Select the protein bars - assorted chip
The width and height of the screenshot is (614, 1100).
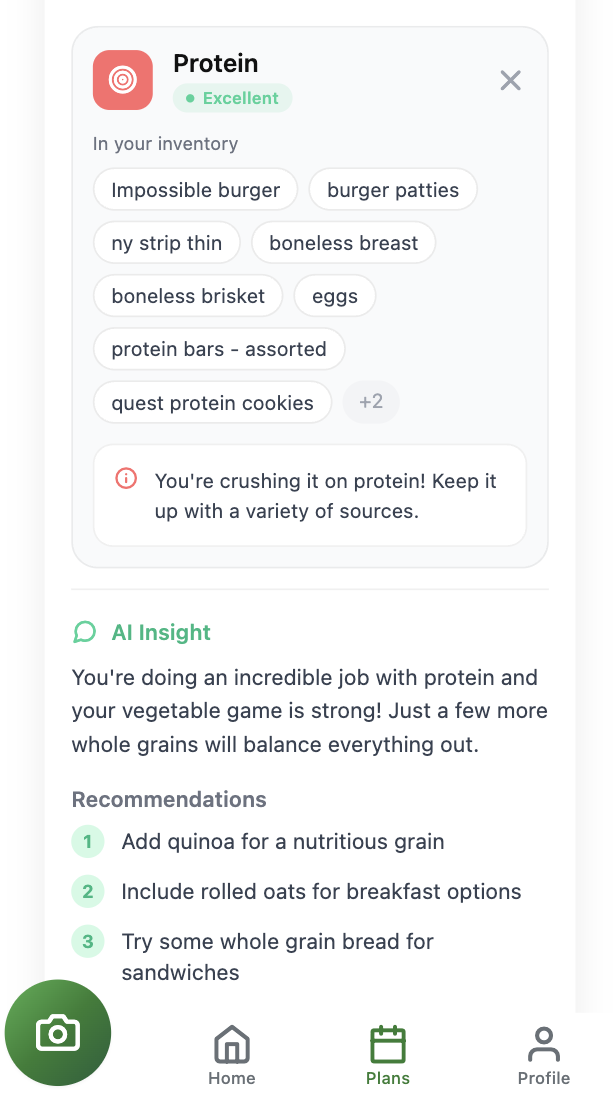pyautogui.click(x=218, y=349)
